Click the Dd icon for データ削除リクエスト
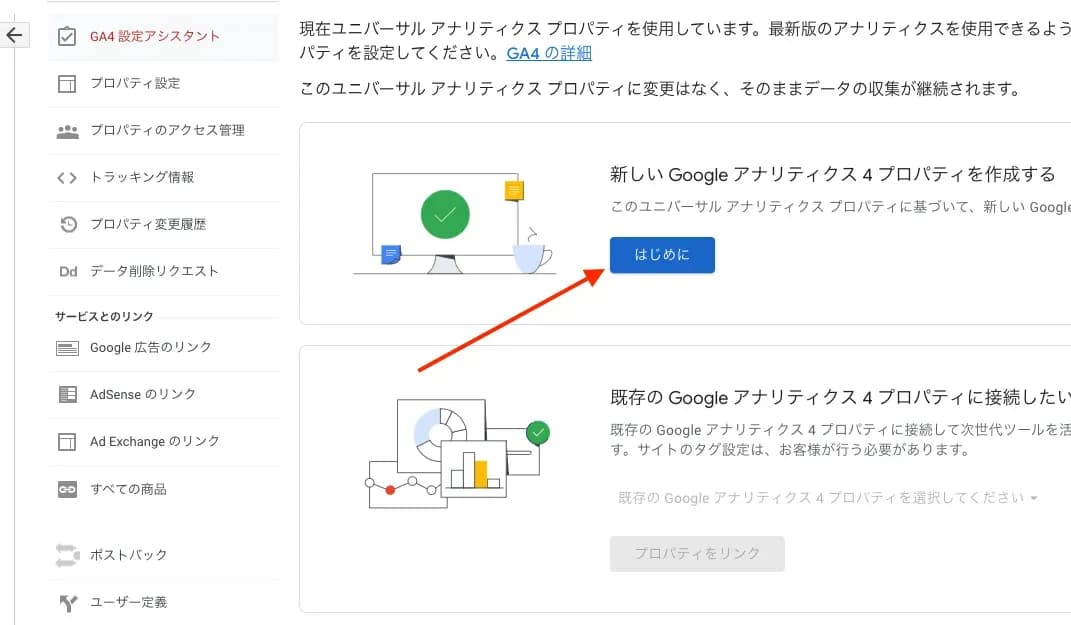The height and width of the screenshot is (625, 1071). (67, 272)
